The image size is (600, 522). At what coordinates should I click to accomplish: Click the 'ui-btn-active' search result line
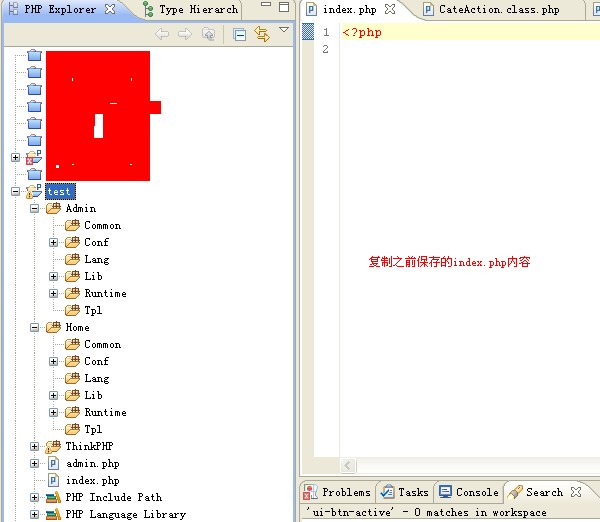[x=426, y=512]
